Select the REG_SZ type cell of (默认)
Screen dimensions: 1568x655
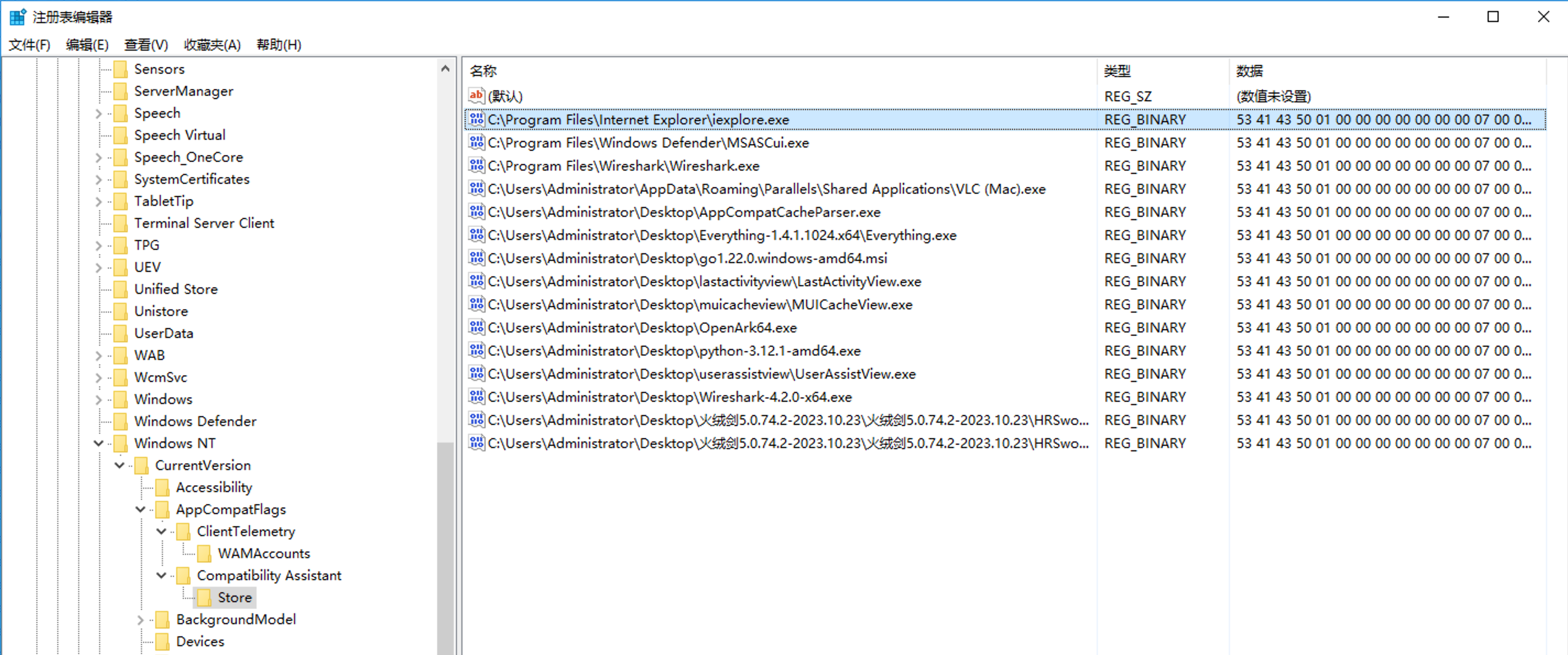[x=1128, y=96]
